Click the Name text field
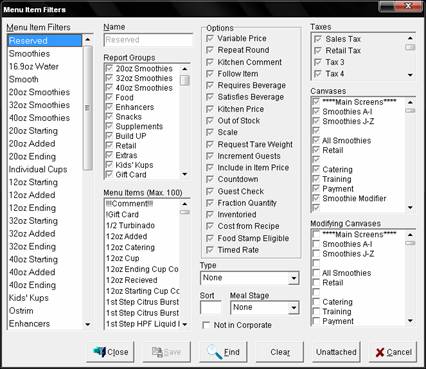The image size is (426, 369). pos(148,40)
